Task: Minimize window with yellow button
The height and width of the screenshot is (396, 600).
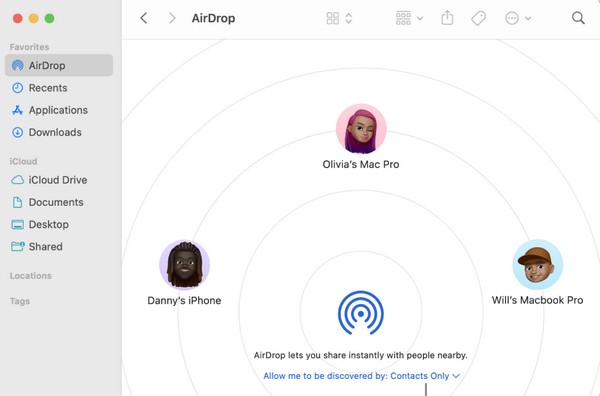Action: coord(34,18)
